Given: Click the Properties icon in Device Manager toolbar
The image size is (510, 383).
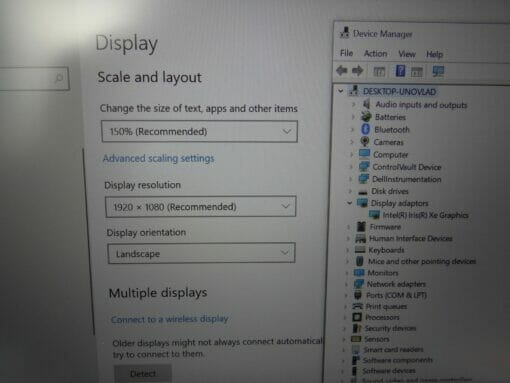Looking at the screenshot, I should tap(379, 71).
